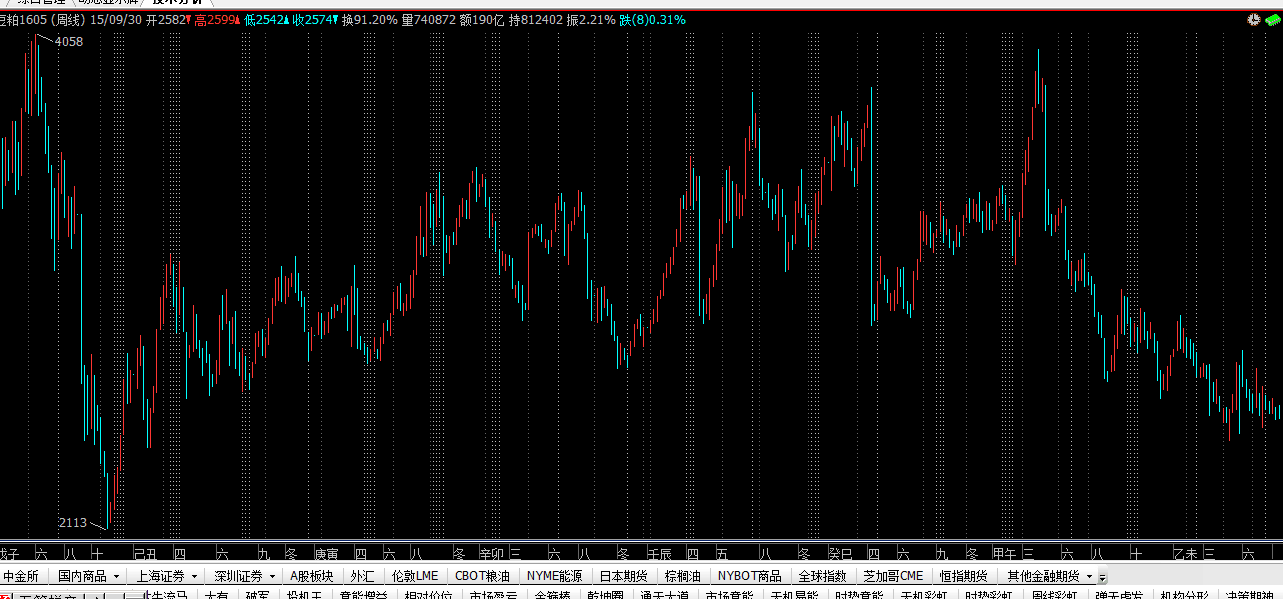Click the high price 高2599
The width and height of the screenshot is (1283, 599).
click(215, 19)
